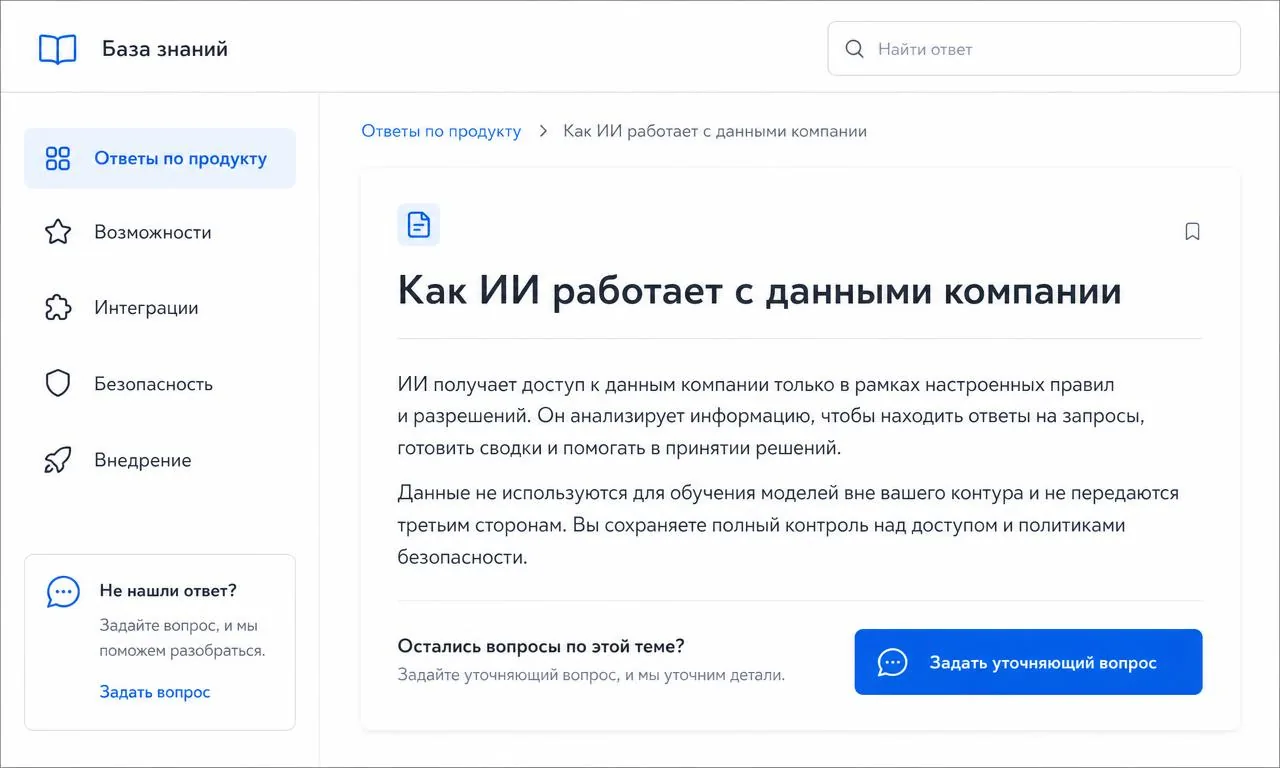Click paragraph starting with ИИ получает доступ
The image size is (1280, 768).
(770, 416)
